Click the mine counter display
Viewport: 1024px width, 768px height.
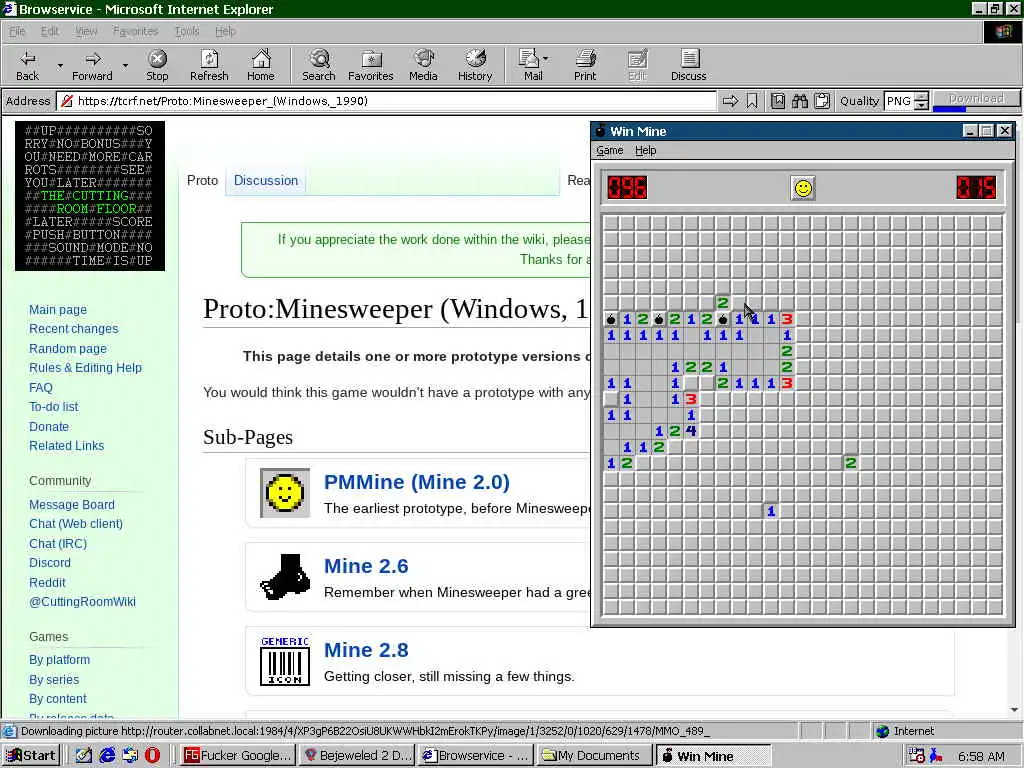pos(627,188)
